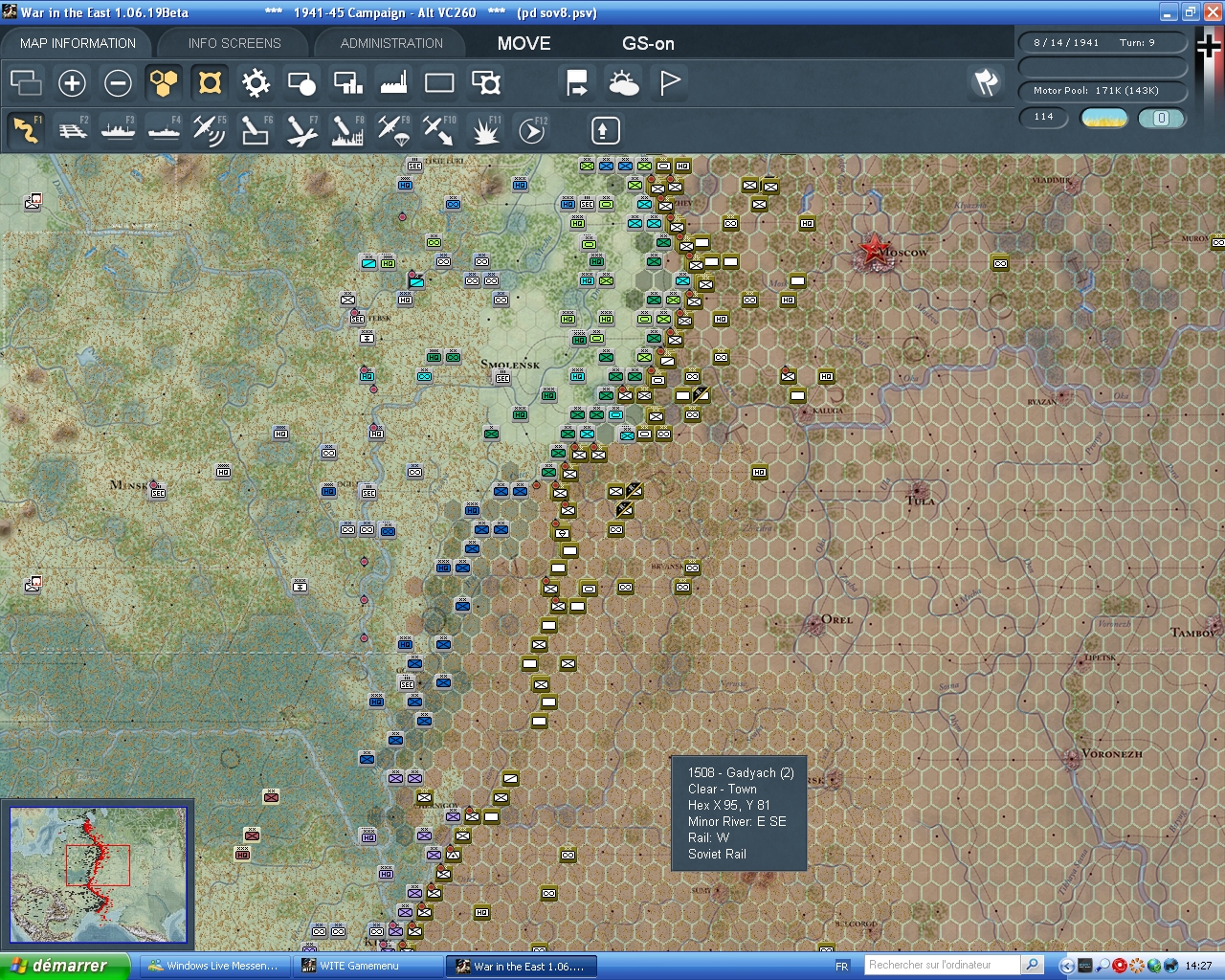This screenshot has width=1225, height=980.
Task: Open the weather display icon
Action: (625, 83)
